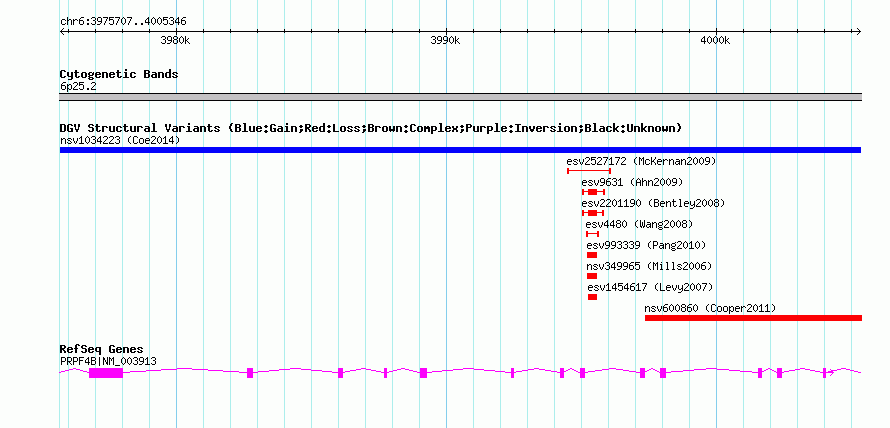890x428 pixels.
Task: Click the DGV Structural Variants track title
Action: [371, 128]
